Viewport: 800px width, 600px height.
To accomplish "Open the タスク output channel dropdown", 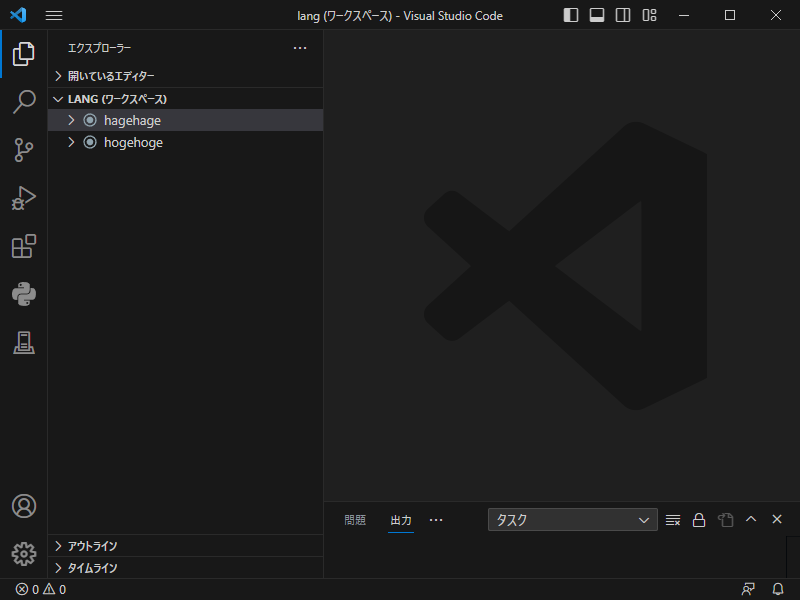I will (571, 519).
